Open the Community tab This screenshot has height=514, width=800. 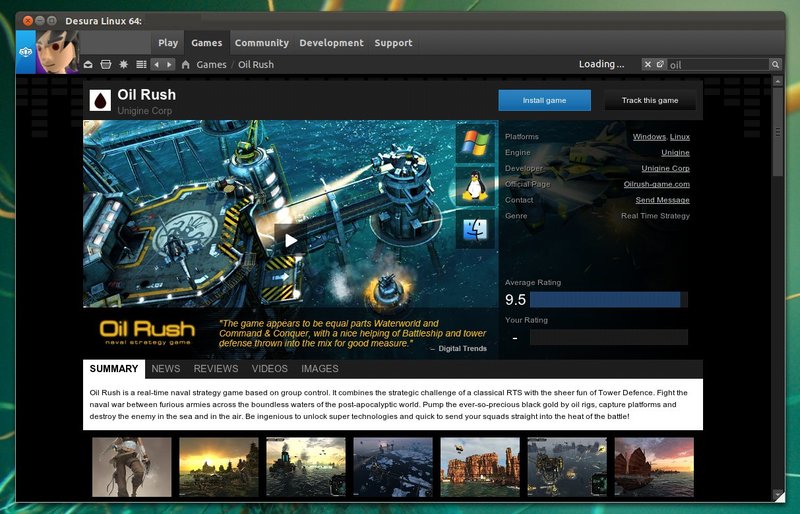coord(262,43)
